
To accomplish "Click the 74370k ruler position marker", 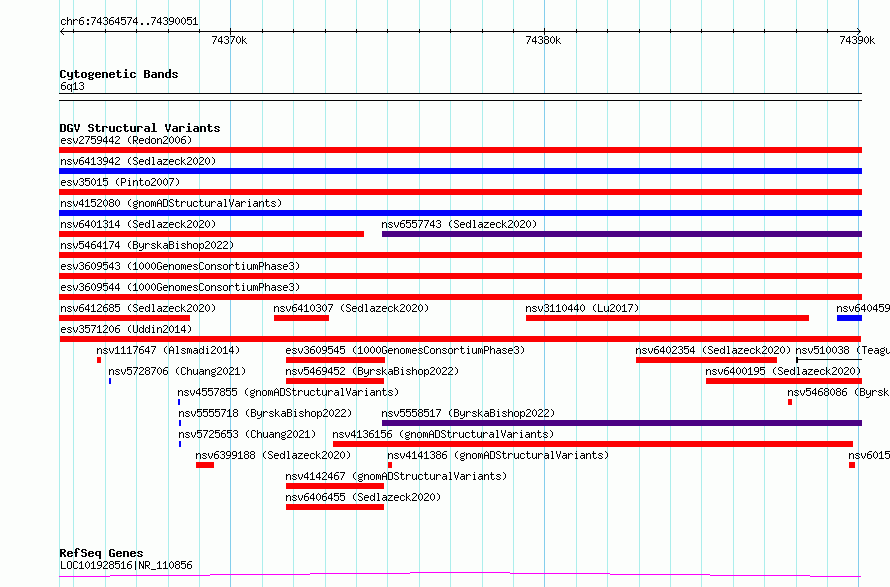I will tap(229, 40).
